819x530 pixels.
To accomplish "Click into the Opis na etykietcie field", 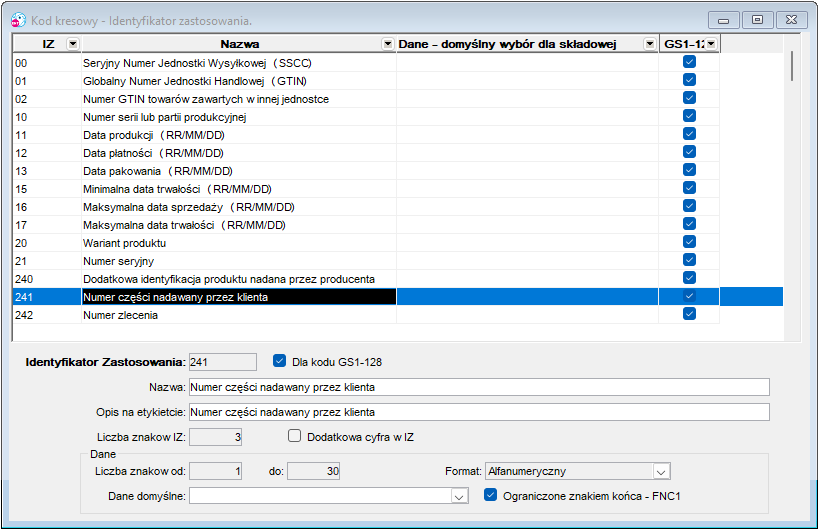I will pyautogui.click(x=479, y=412).
